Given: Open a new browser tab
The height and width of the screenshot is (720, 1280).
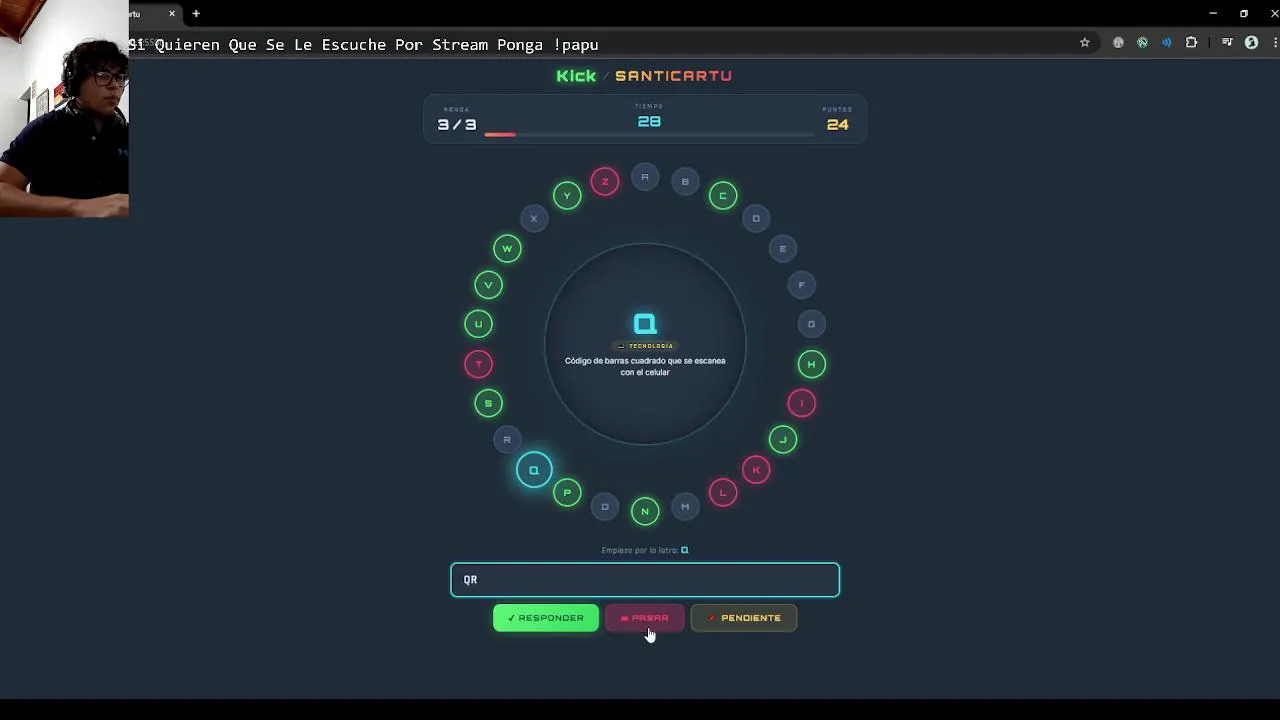Looking at the screenshot, I should click(196, 14).
